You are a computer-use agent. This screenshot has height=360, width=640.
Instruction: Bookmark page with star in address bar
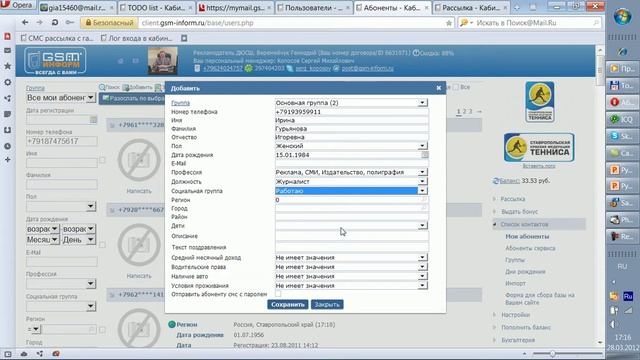click(449, 23)
